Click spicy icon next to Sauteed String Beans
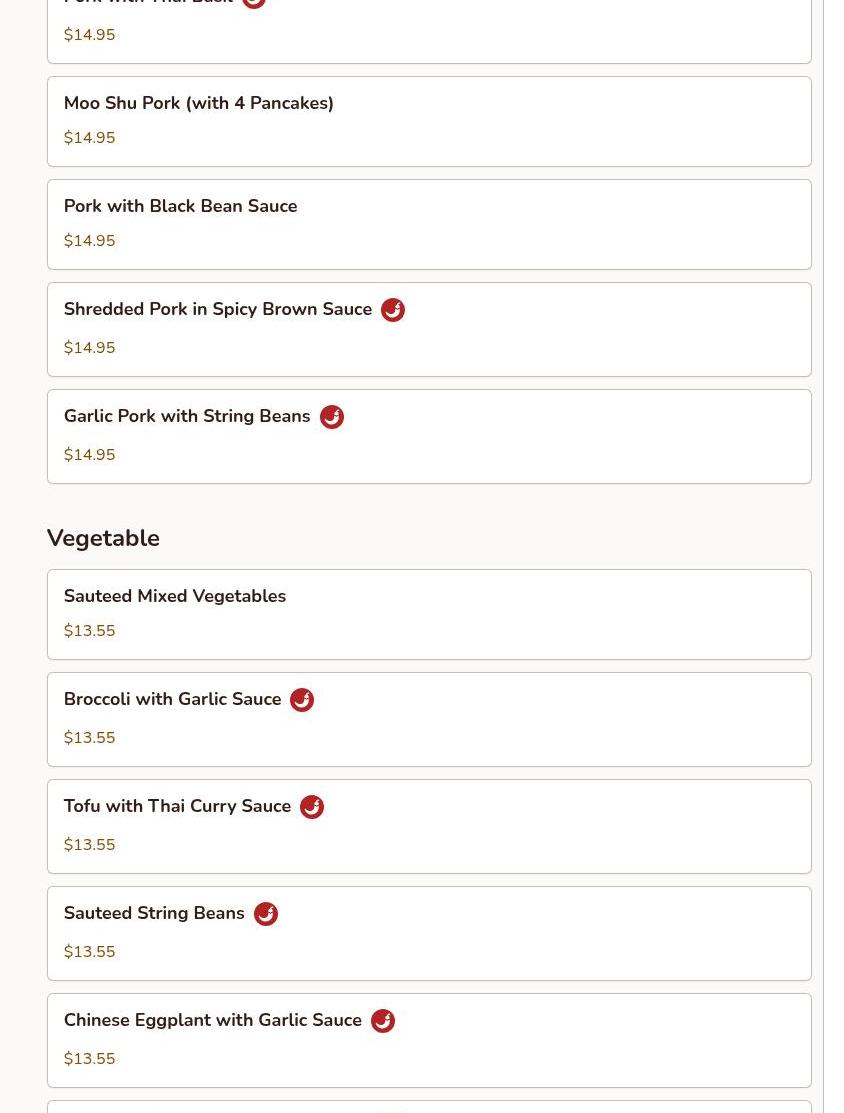 click(x=266, y=914)
